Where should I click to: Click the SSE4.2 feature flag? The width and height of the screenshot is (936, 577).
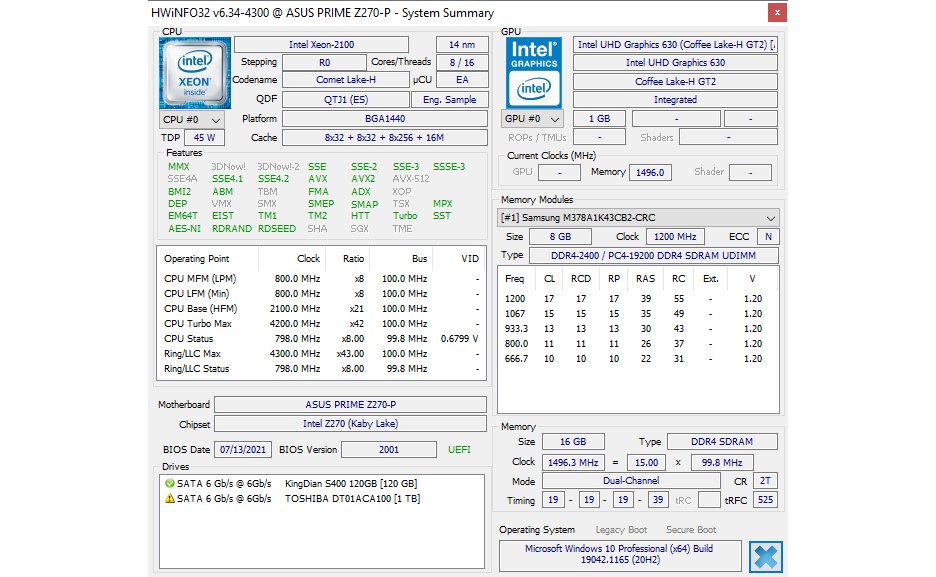coord(273,179)
